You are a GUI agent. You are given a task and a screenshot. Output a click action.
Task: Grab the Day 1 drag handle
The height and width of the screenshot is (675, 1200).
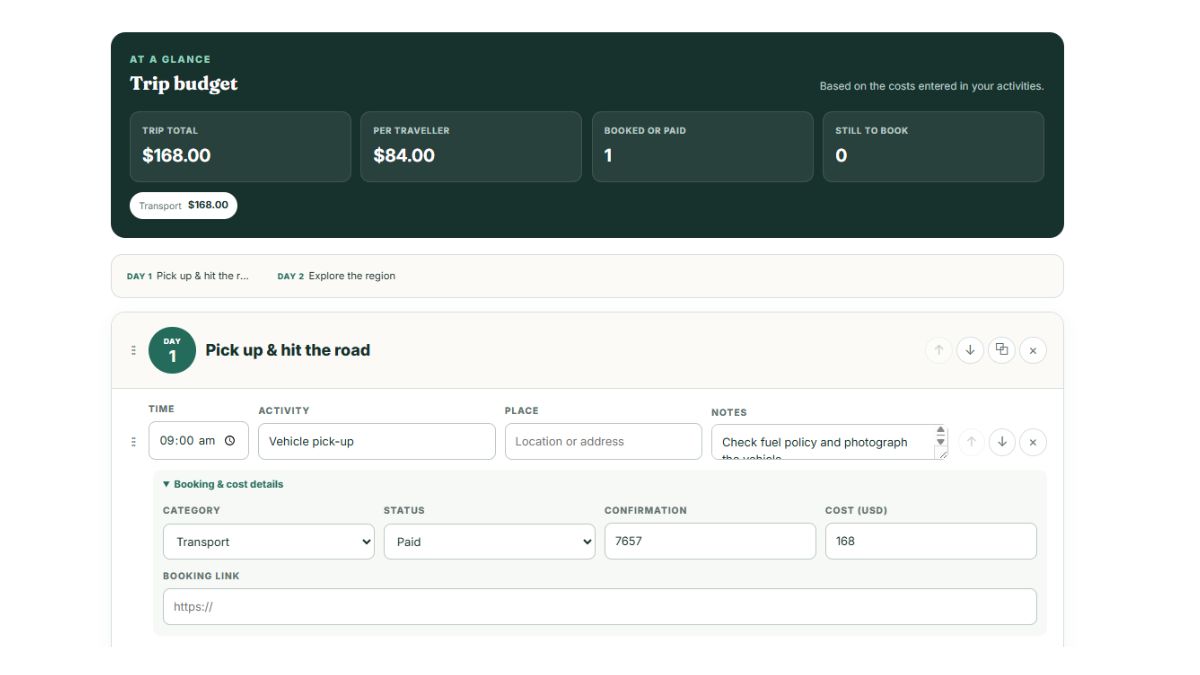(x=133, y=350)
